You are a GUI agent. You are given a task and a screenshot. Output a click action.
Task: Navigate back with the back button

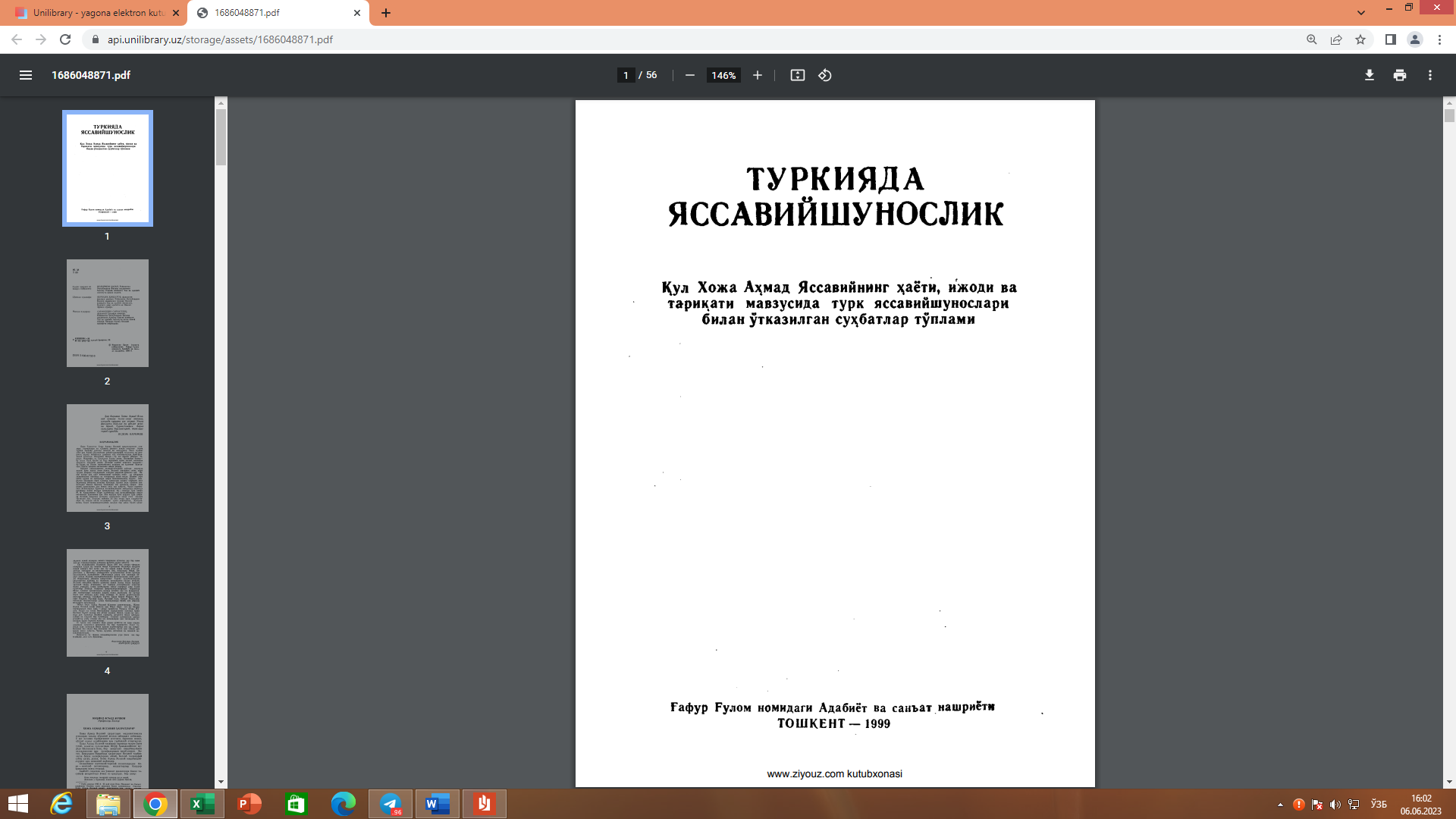tap(17, 39)
